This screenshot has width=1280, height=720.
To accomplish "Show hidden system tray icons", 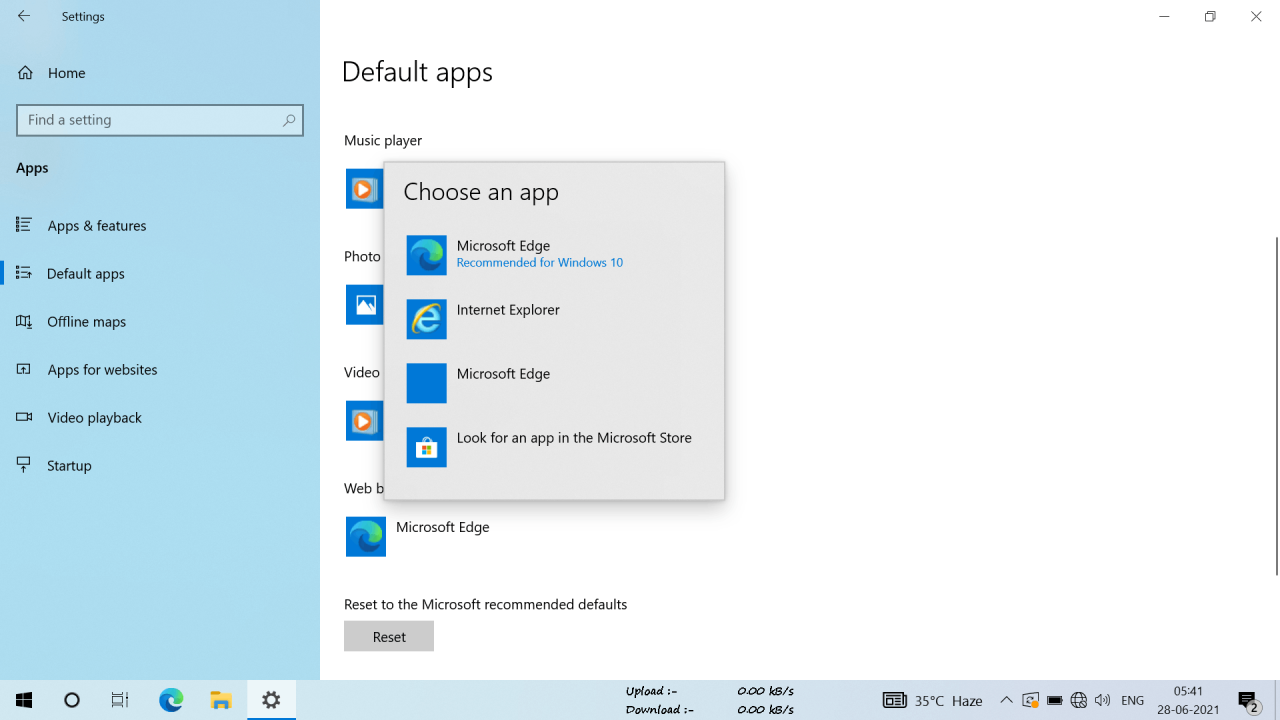I will pos(1006,700).
